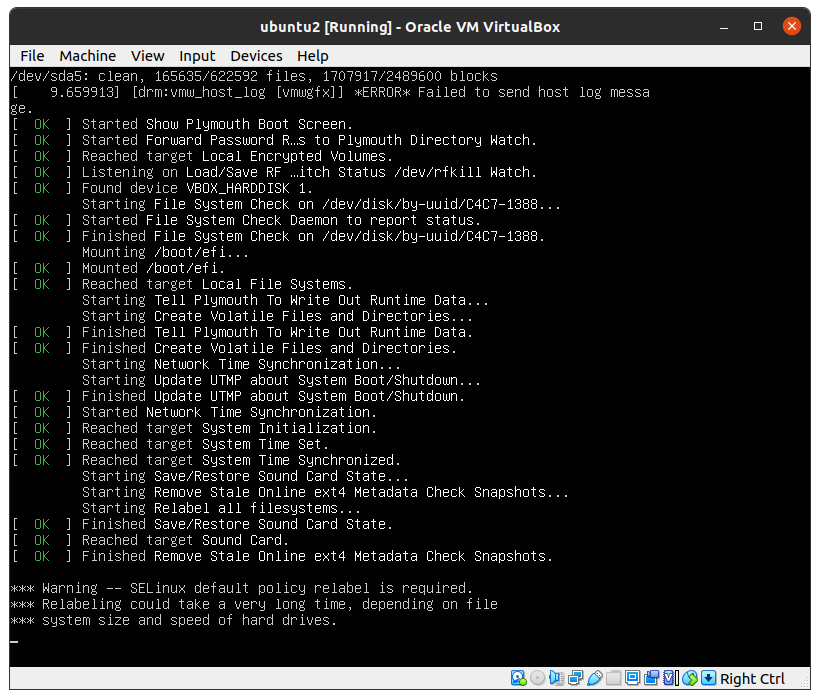
Task: Open the Help menu
Action: (x=313, y=56)
